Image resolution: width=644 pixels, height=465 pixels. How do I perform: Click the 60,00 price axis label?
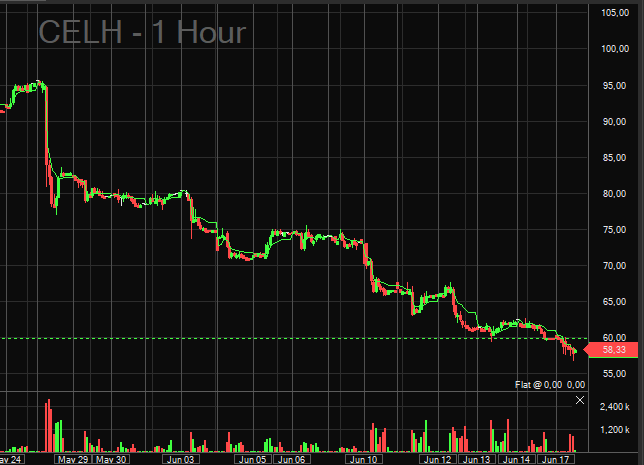click(x=614, y=338)
